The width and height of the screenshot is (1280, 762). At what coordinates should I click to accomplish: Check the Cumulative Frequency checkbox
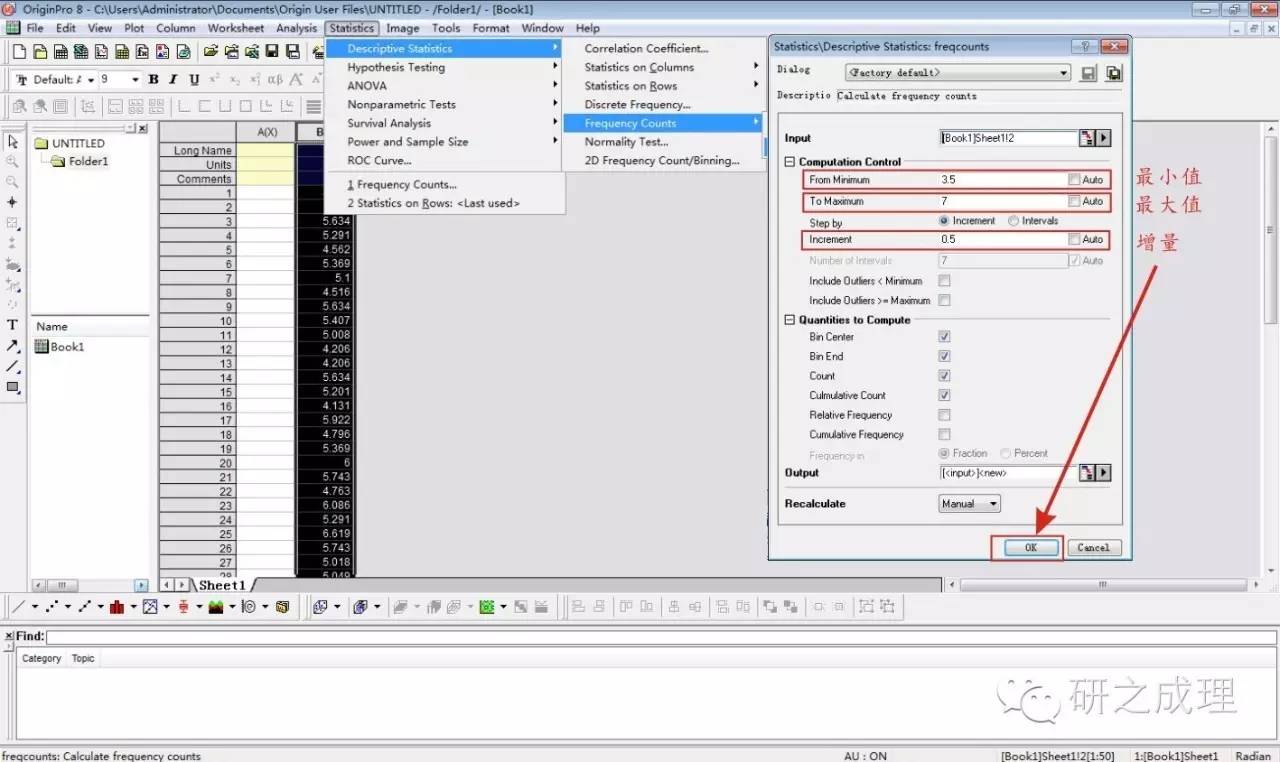(x=944, y=434)
